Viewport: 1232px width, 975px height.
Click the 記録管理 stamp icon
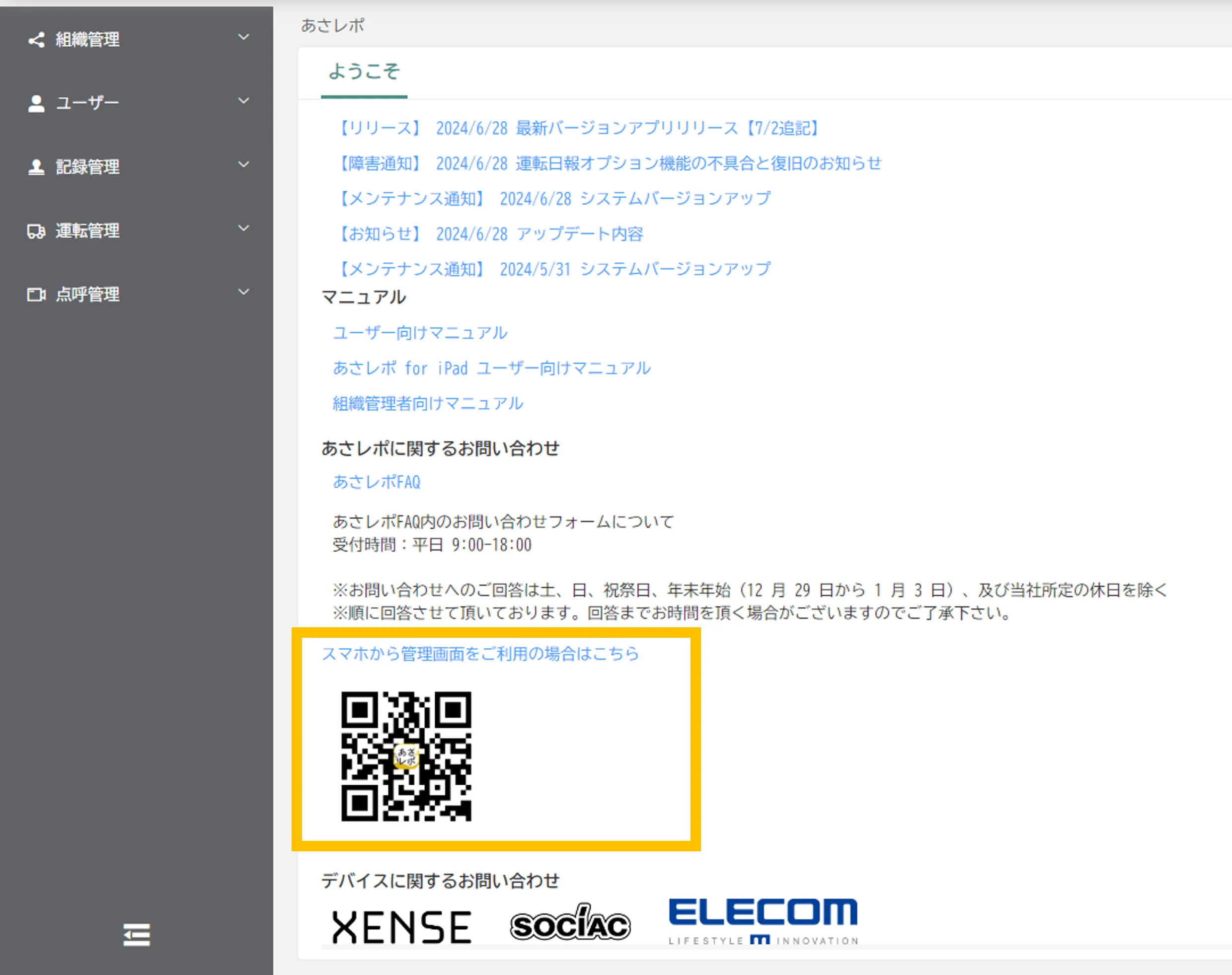coord(37,167)
